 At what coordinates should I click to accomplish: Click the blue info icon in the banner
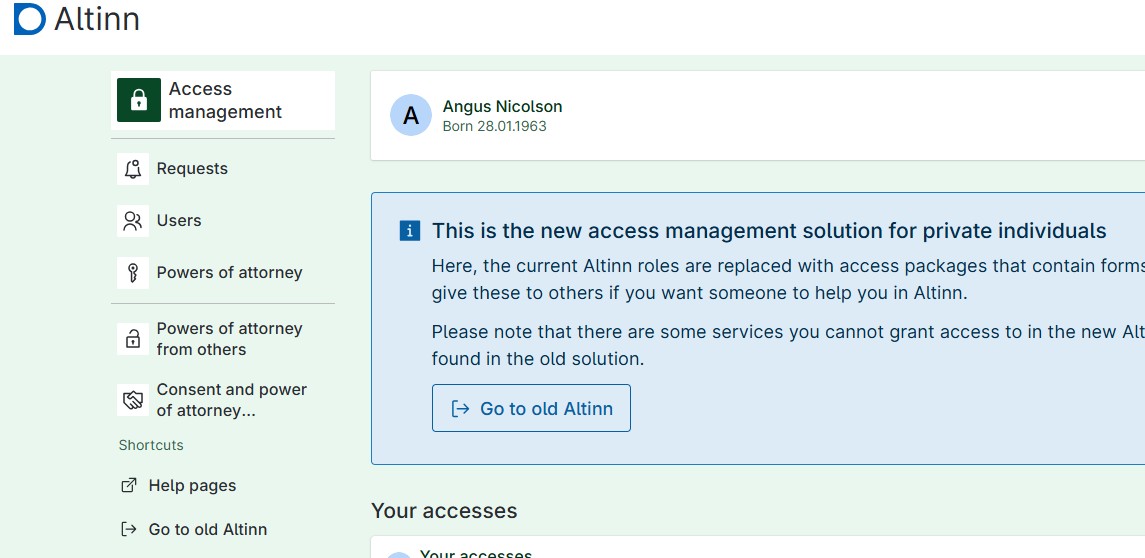click(x=410, y=232)
